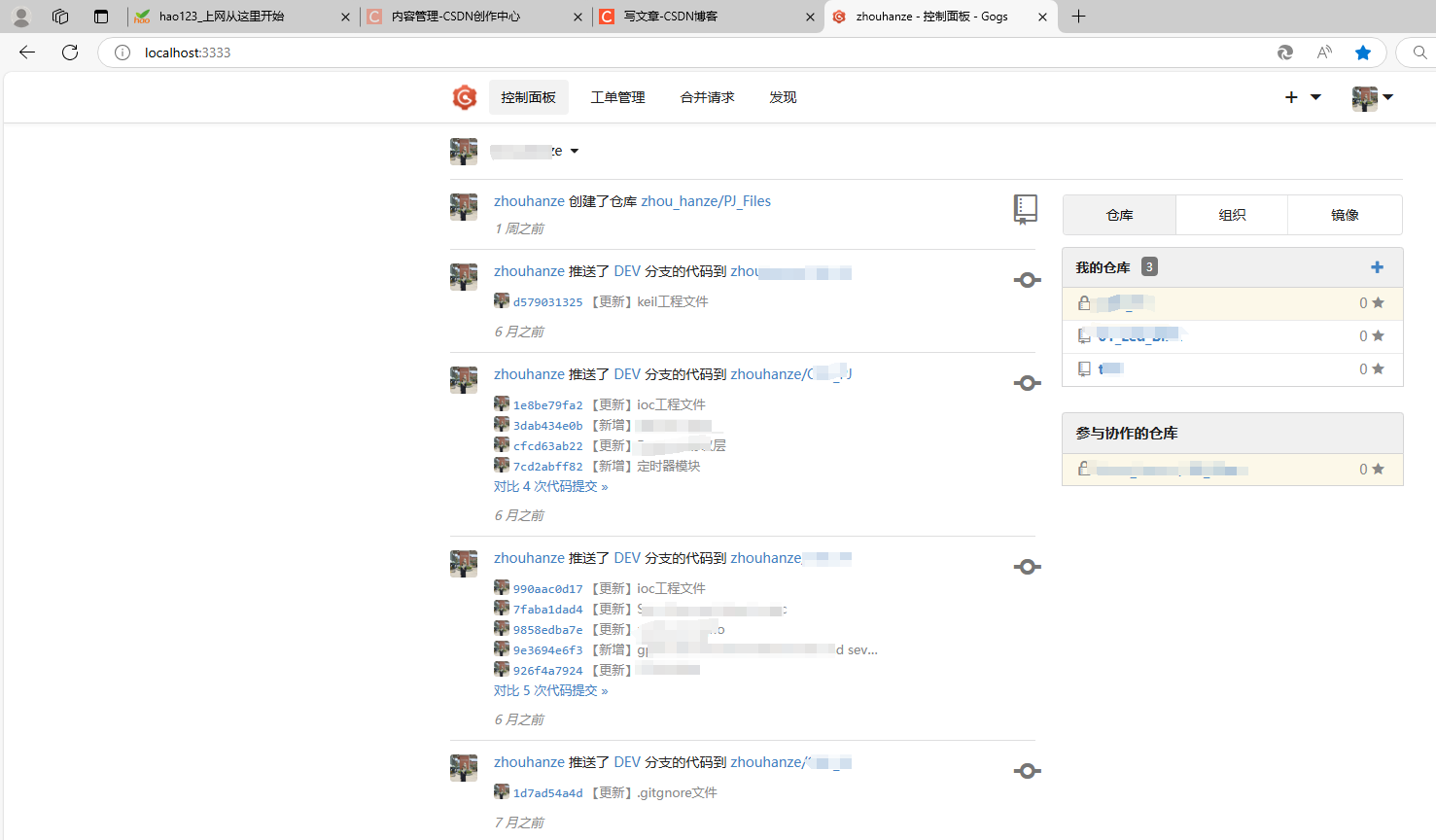The image size is (1436, 840).
Task: Open commit d579031325
Action: coord(548,302)
